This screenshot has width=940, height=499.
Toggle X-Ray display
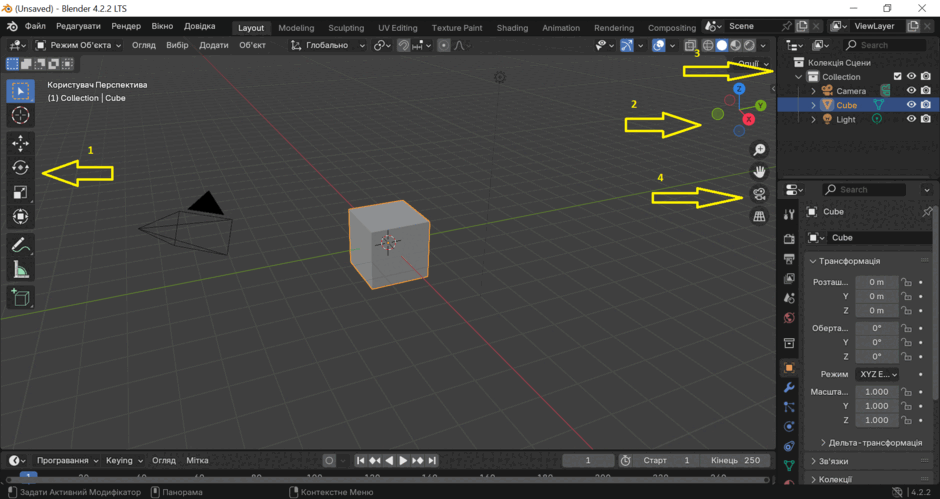click(x=690, y=45)
